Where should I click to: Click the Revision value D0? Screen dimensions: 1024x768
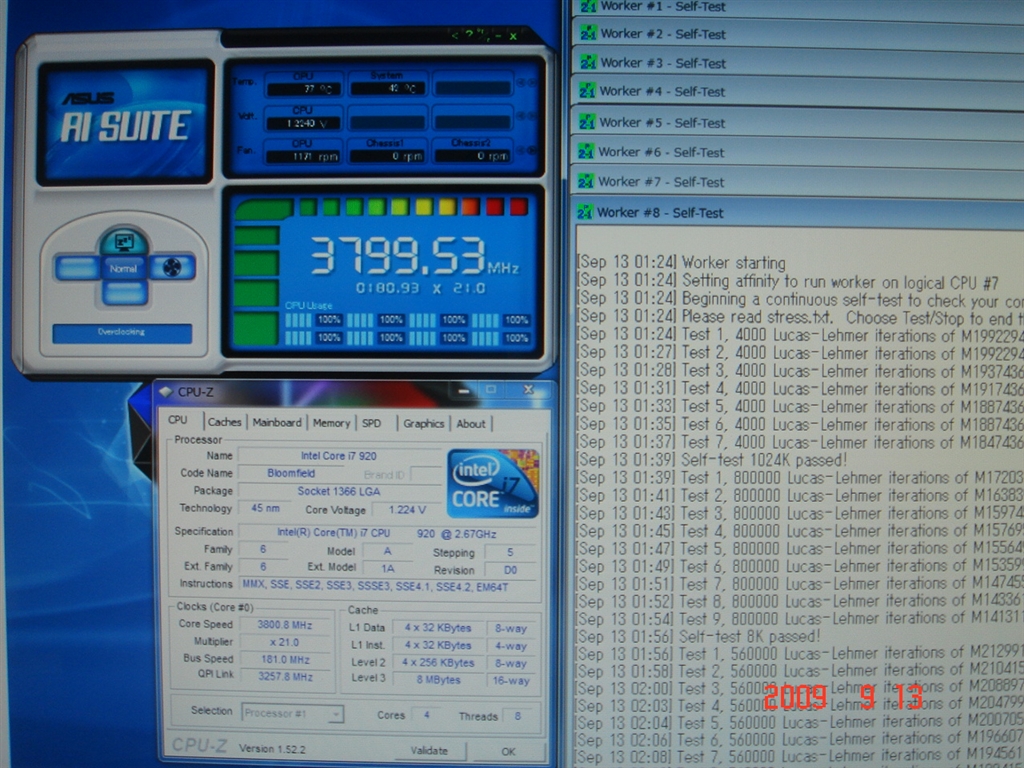coord(510,570)
